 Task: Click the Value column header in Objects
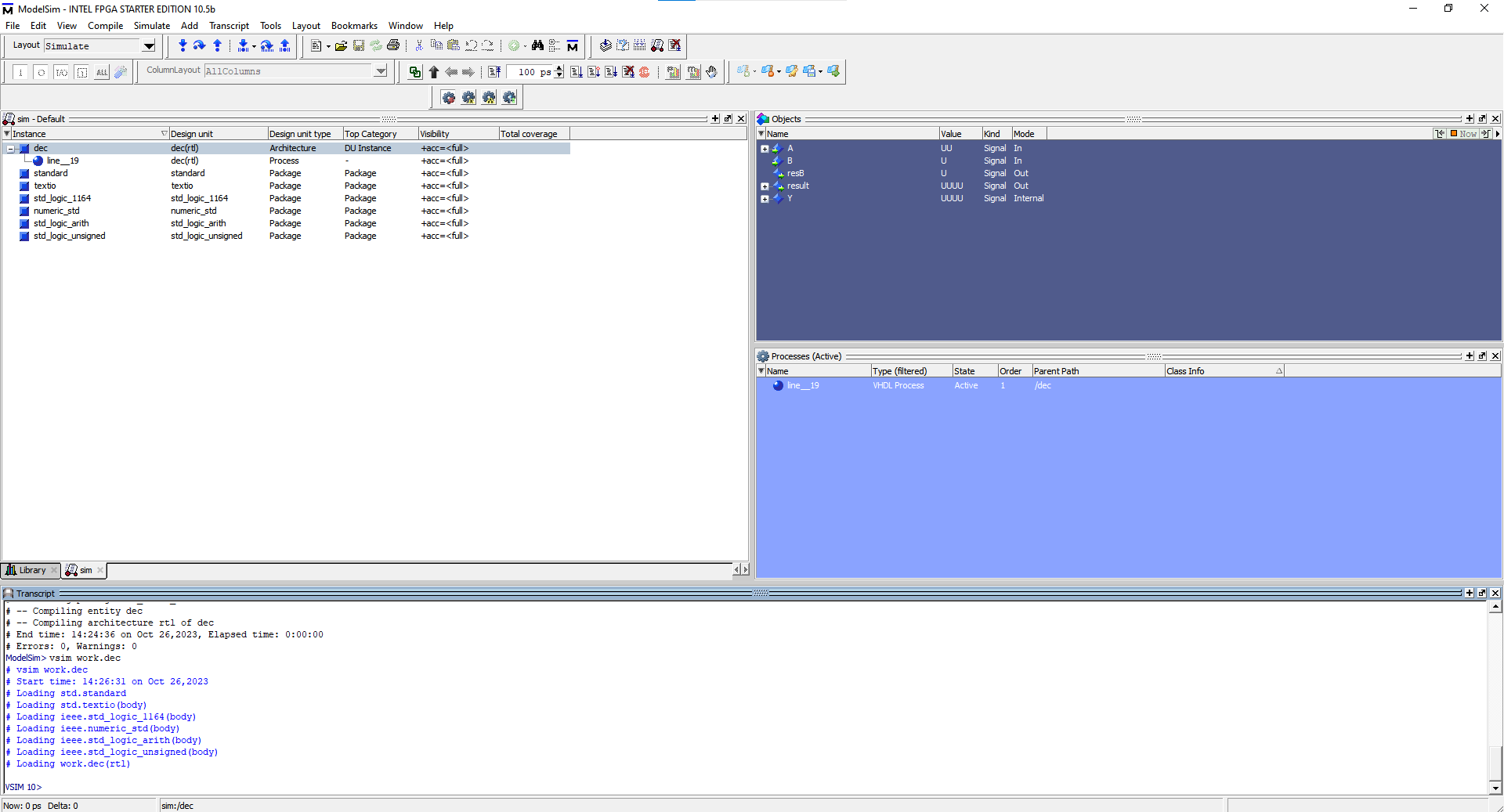[x=960, y=134]
